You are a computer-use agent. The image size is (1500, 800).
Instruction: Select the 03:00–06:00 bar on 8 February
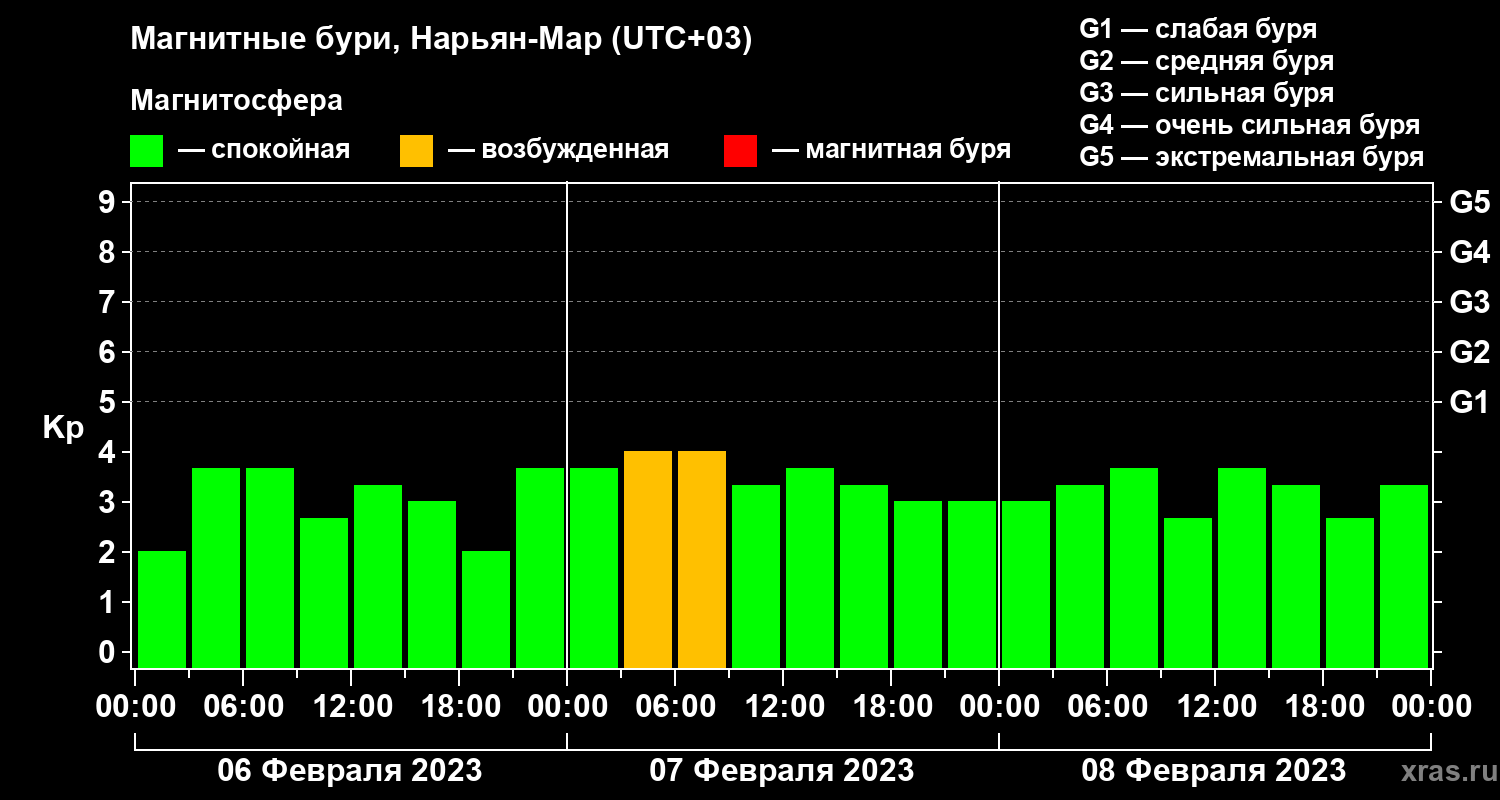click(x=1080, y=576)
